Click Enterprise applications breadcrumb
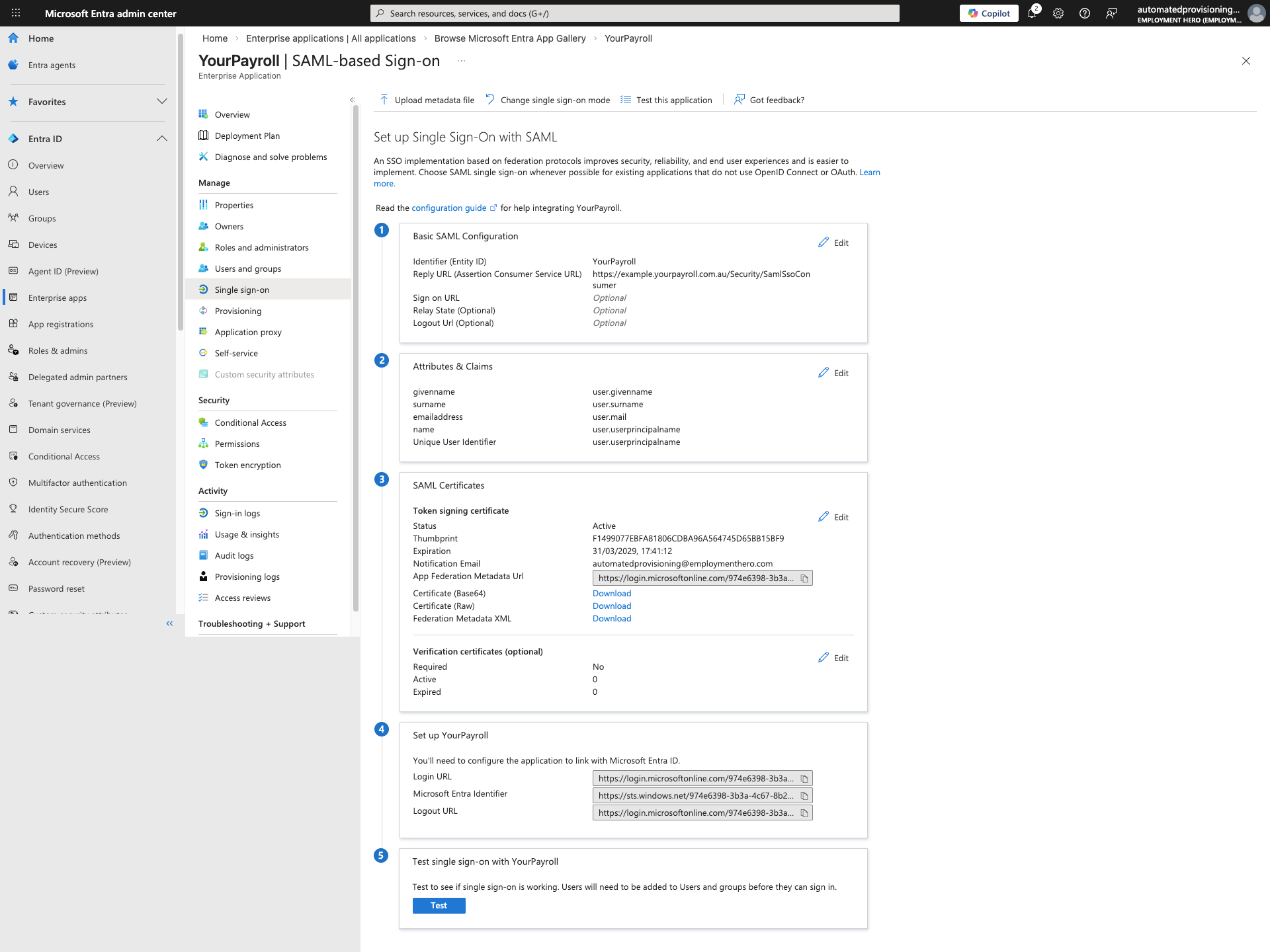Image resolution: width=1270 pixels, height=952 pixels. click(x=331, y=38)
